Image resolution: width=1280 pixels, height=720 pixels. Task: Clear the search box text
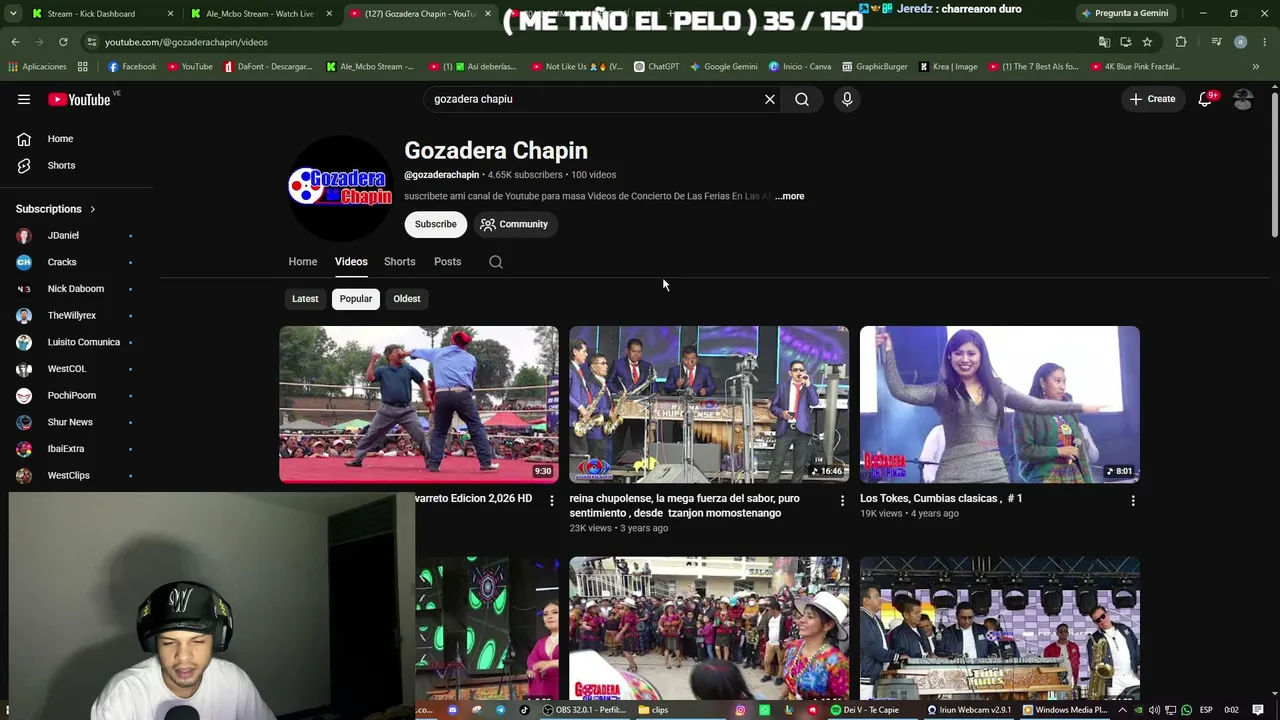point(770,99)
